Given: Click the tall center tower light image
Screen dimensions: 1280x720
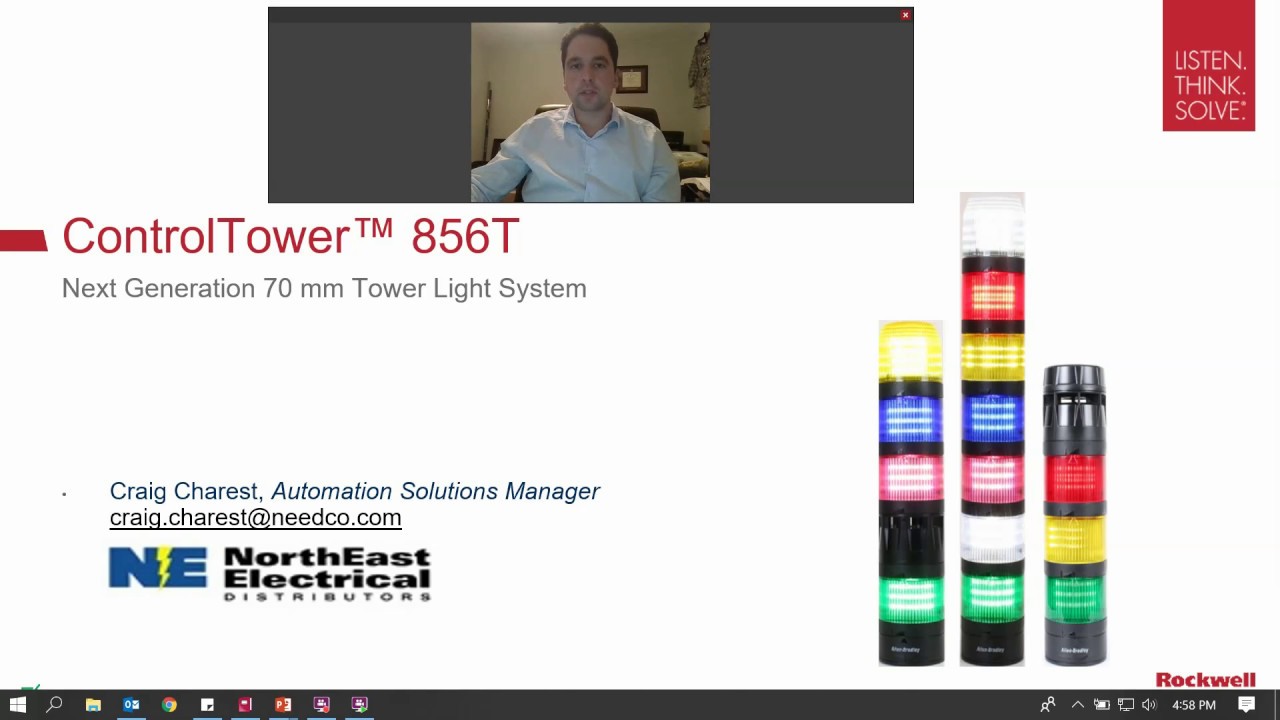Looking at the screenshot, I should click(992, 429).
